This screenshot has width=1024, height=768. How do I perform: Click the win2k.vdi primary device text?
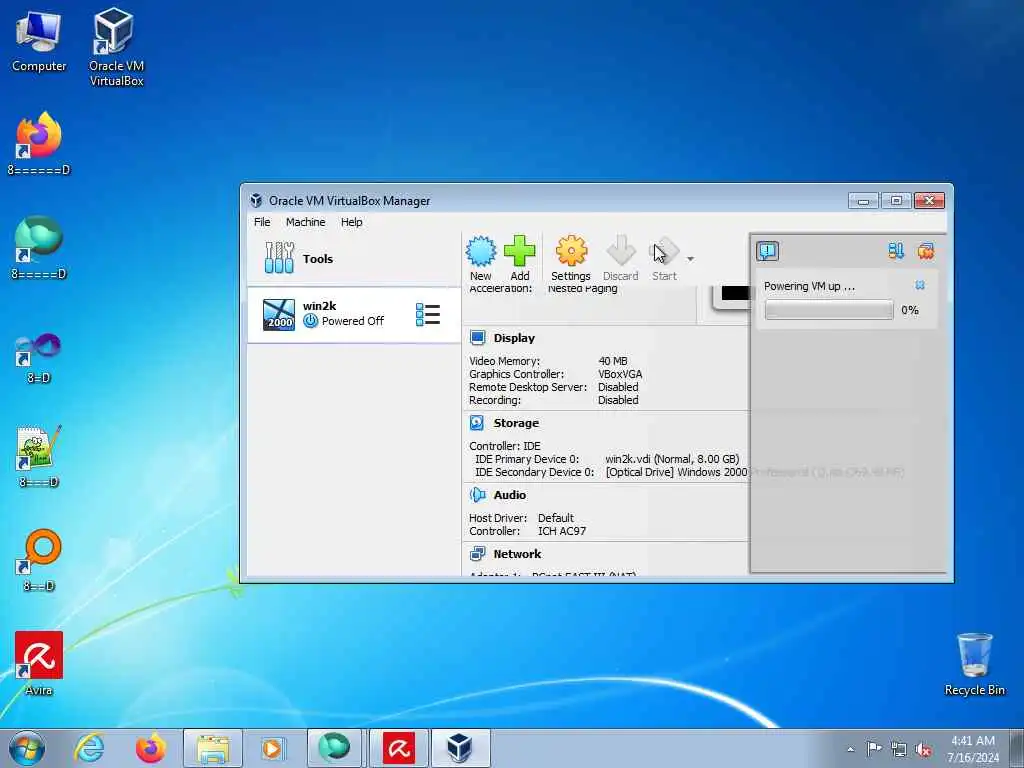672,459
